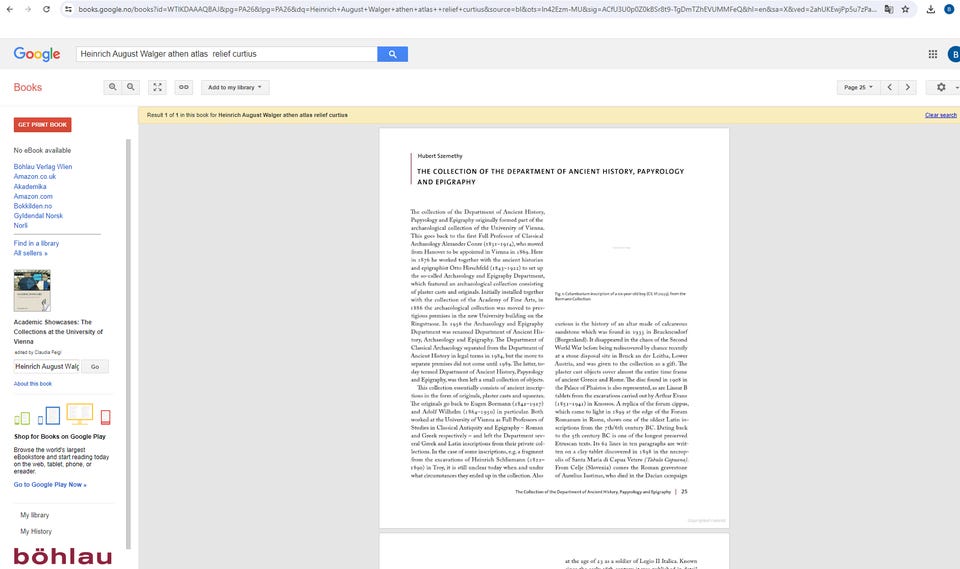
Task: Click Go to Google Play Now link
Action: click(x=50, y=484)
